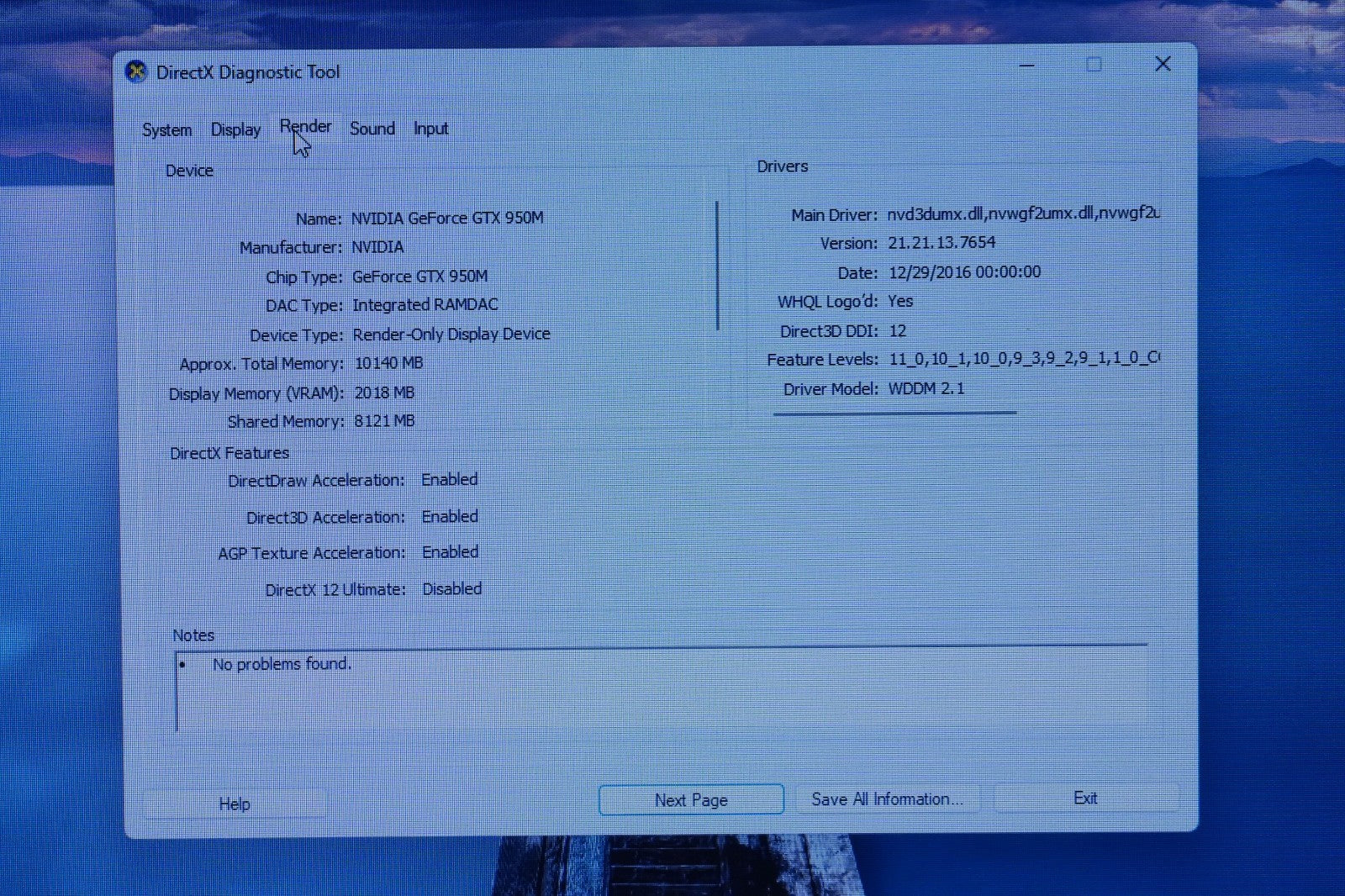
Task: Switch to the System tab
Action: (166, 129)
